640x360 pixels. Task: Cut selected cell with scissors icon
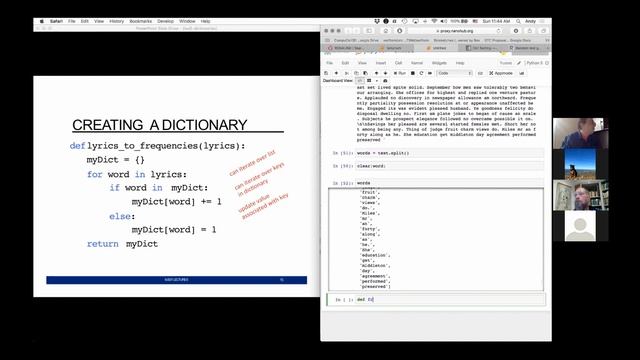tap(347, 73)
